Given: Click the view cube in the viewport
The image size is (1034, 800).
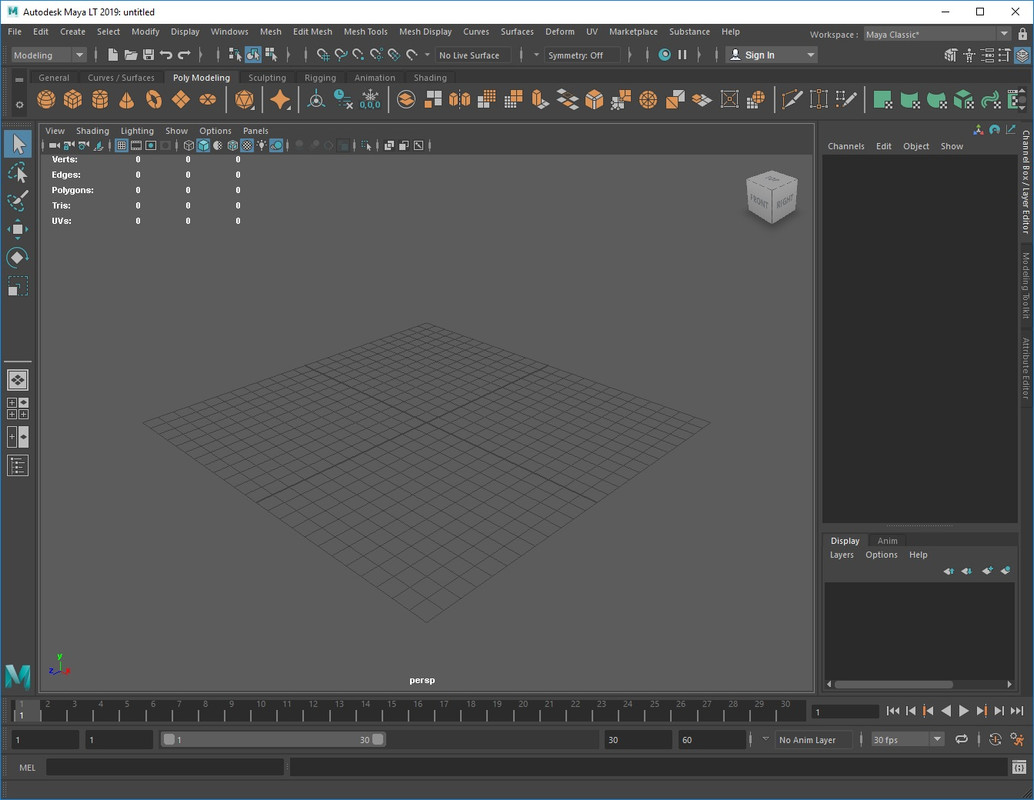Looking at the screenshot, I should tap(772, 196).
